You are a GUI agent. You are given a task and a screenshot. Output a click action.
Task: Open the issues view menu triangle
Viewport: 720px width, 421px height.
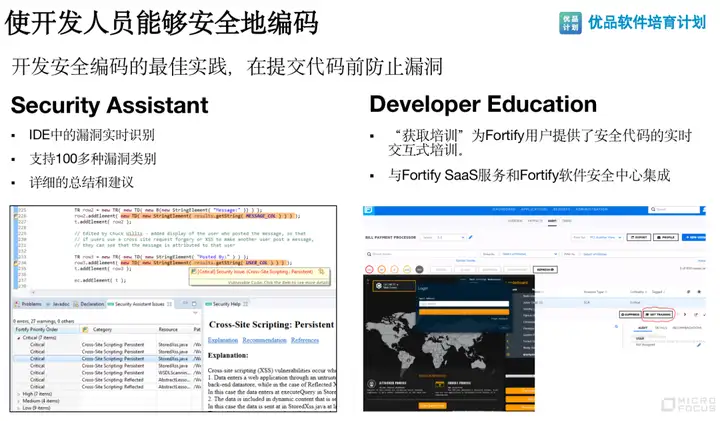pos(195,313)
